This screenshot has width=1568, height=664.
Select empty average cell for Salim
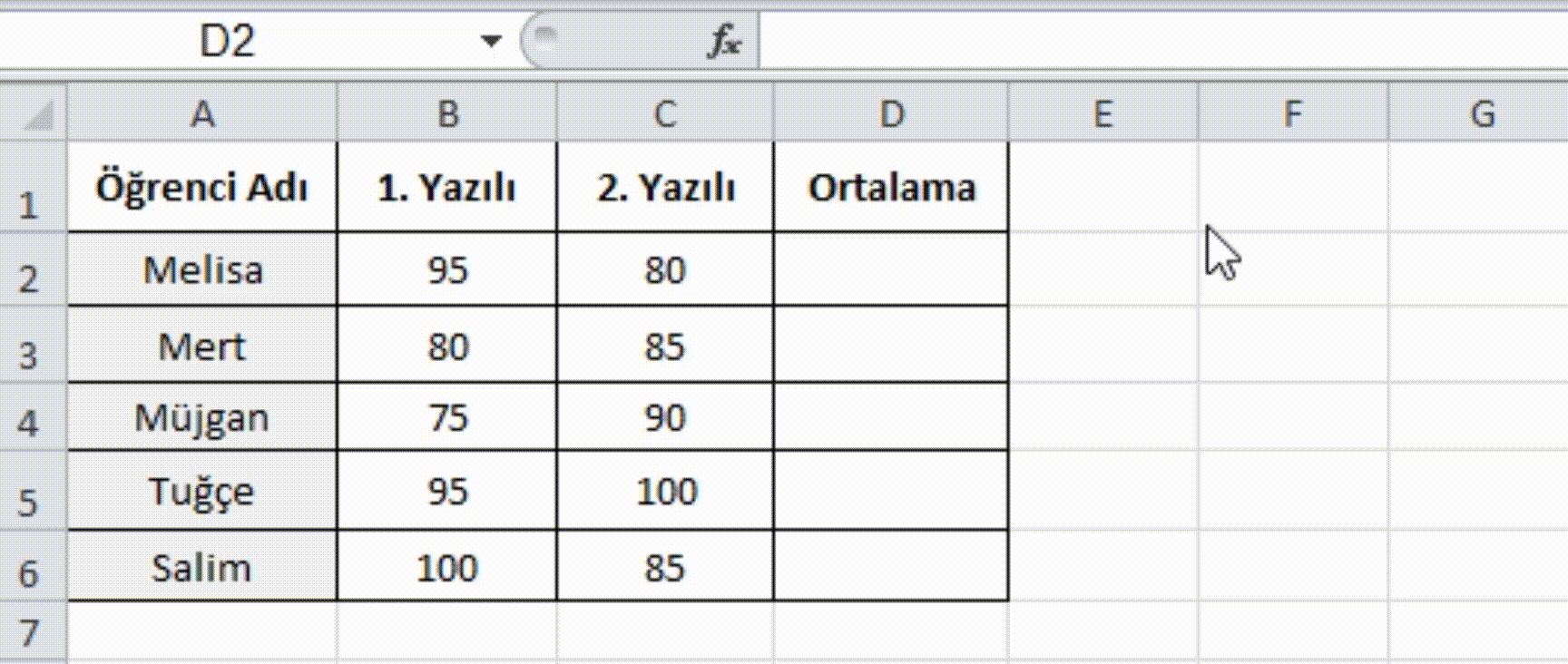891,568
